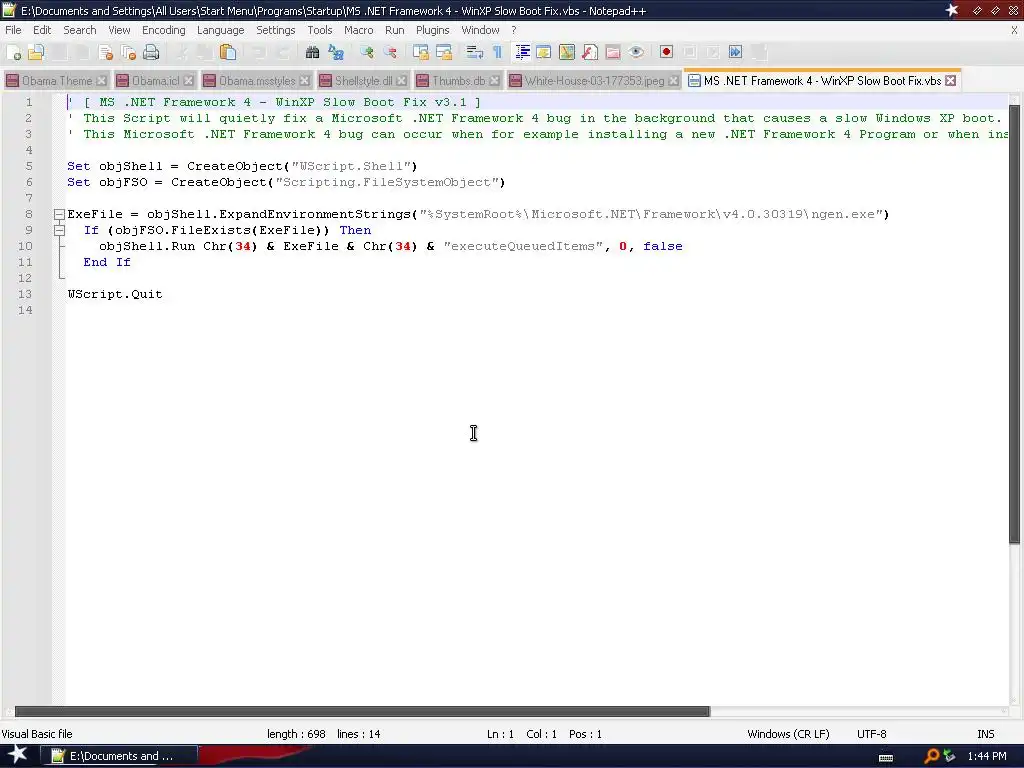The image size is (1024, 768).
Task: Open the Language menu
Action: (x=221, y=30)
